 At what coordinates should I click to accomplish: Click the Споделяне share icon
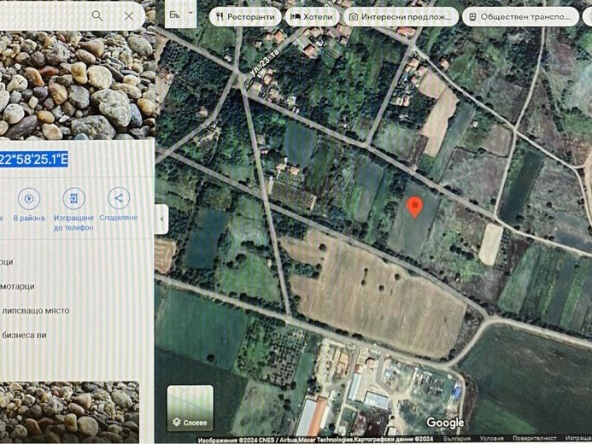coord(119,198)
